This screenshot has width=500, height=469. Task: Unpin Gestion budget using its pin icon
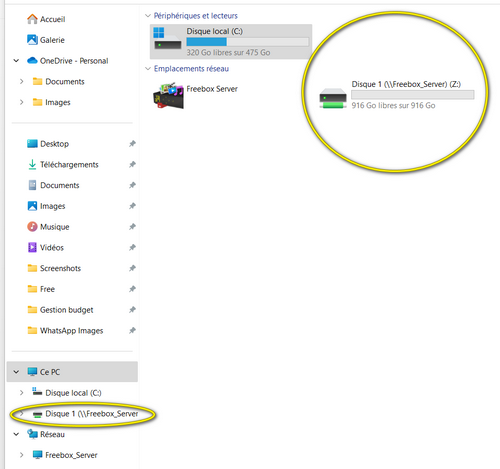tap(132, 310)
